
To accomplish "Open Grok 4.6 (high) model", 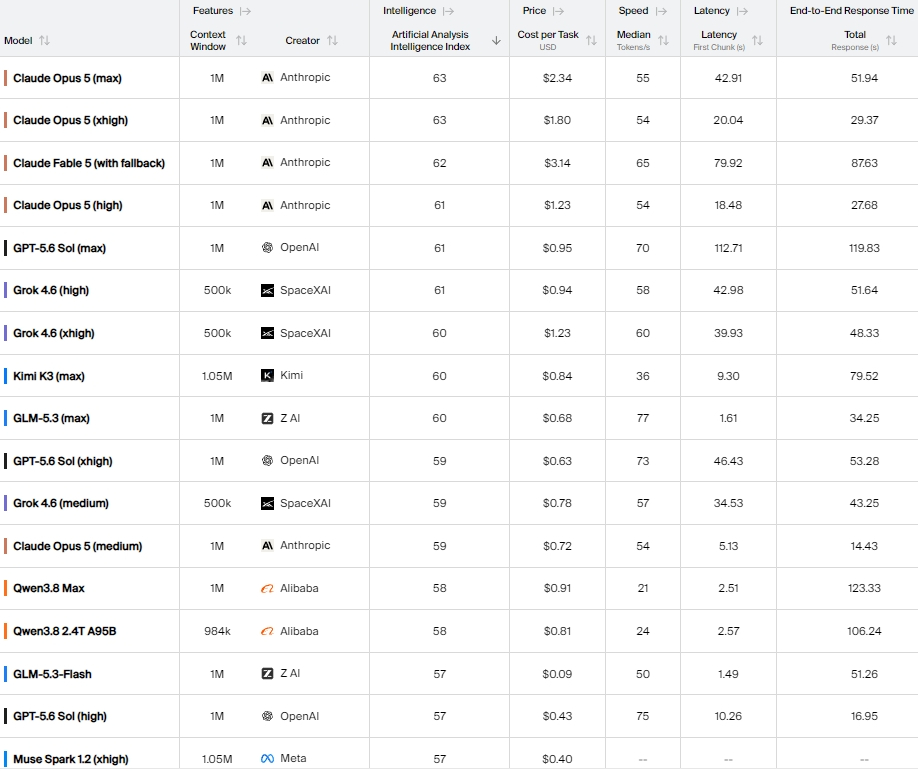I will point(51,290).
